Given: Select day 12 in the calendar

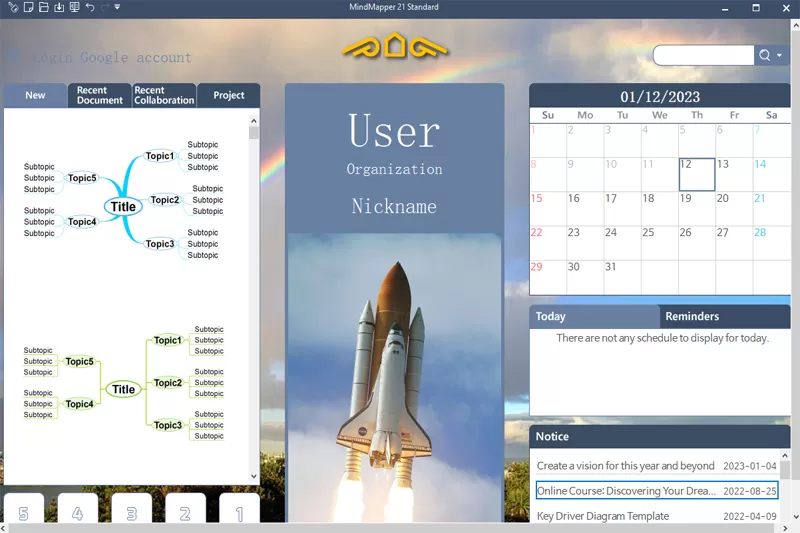Looking at the screenshot, I should click(697, 174).
